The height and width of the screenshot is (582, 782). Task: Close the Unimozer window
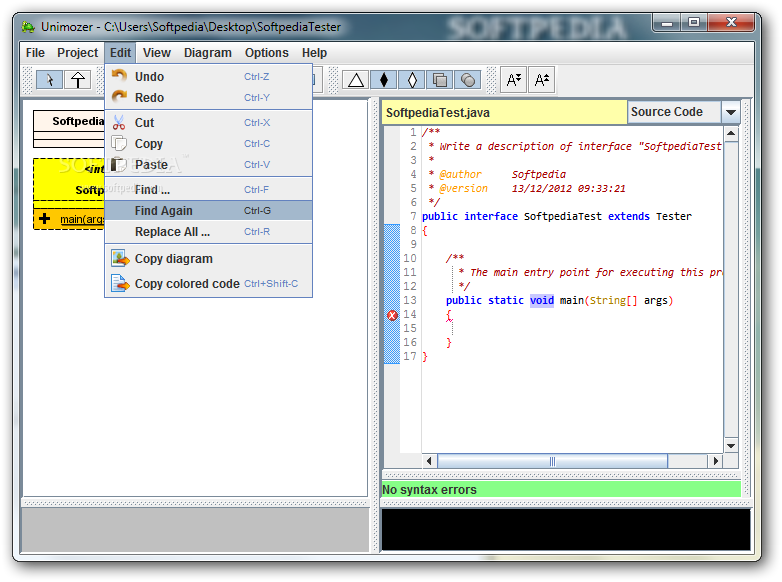731,23
